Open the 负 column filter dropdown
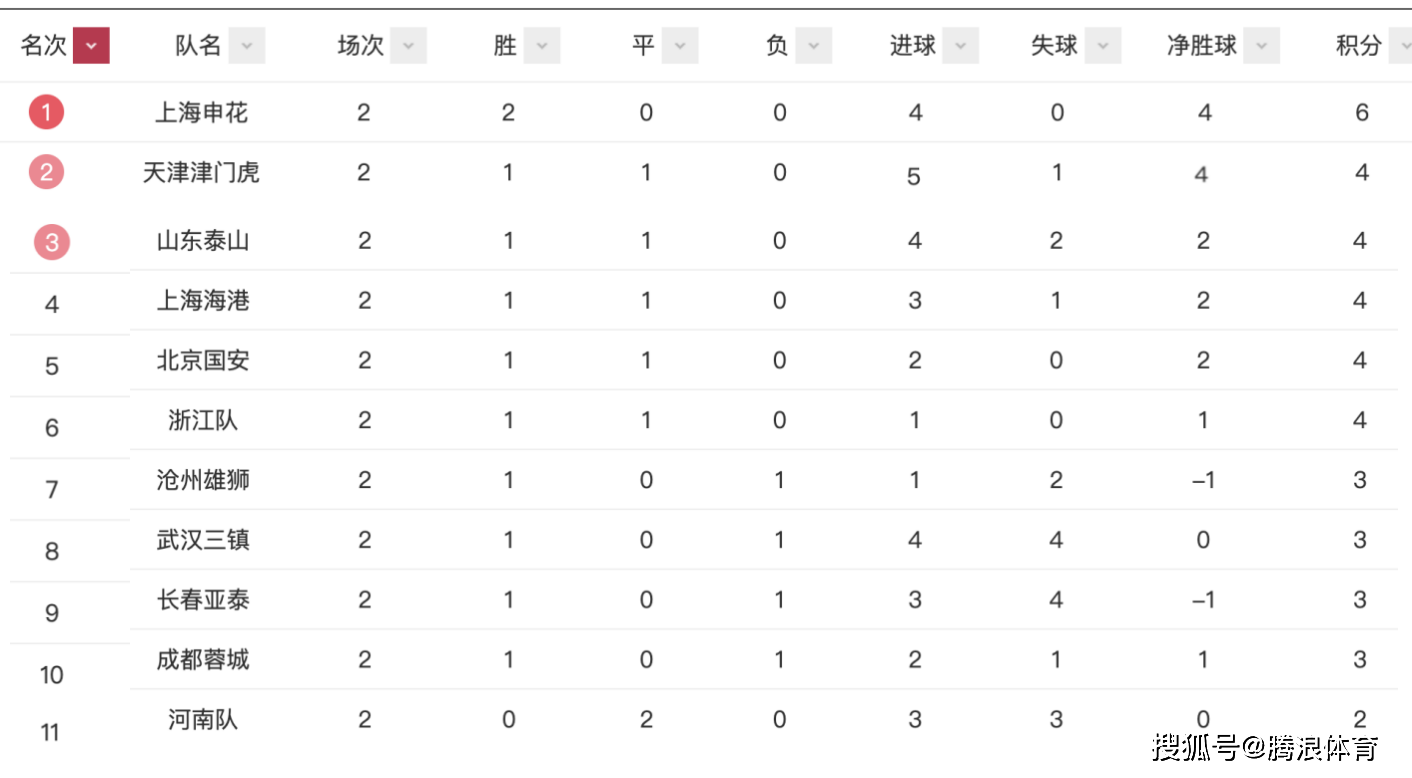Screen dimensions: 1412x778 (813, 46)
